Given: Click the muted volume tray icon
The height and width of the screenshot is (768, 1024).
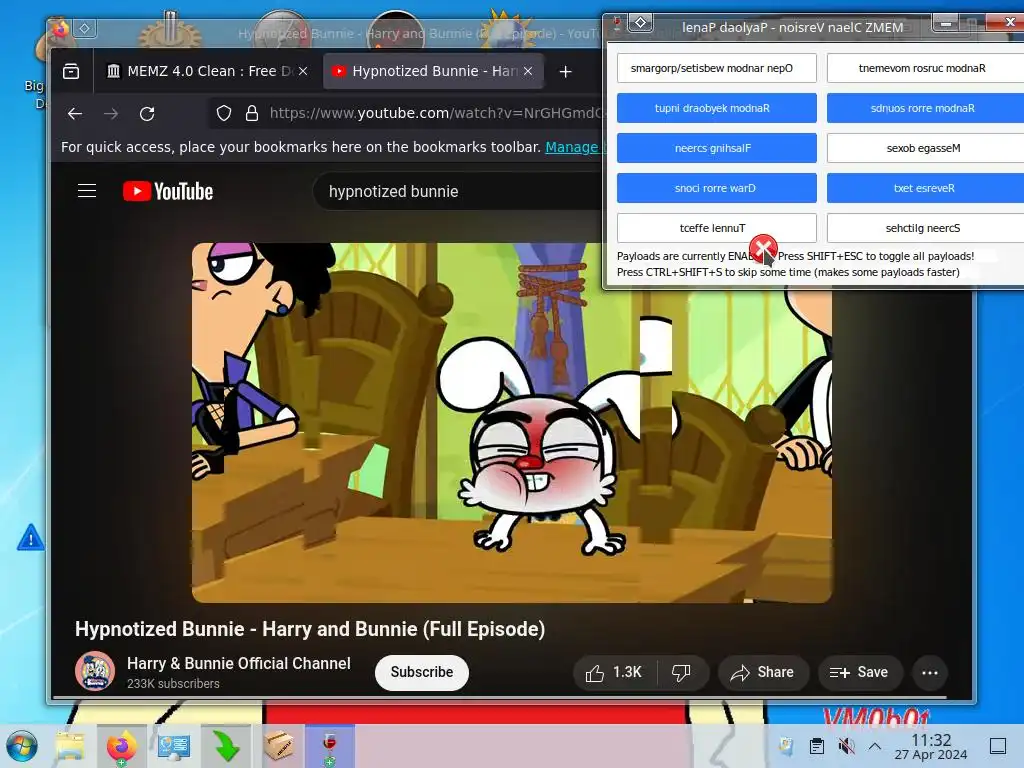Looking at the screenshot, I should 846,746.
